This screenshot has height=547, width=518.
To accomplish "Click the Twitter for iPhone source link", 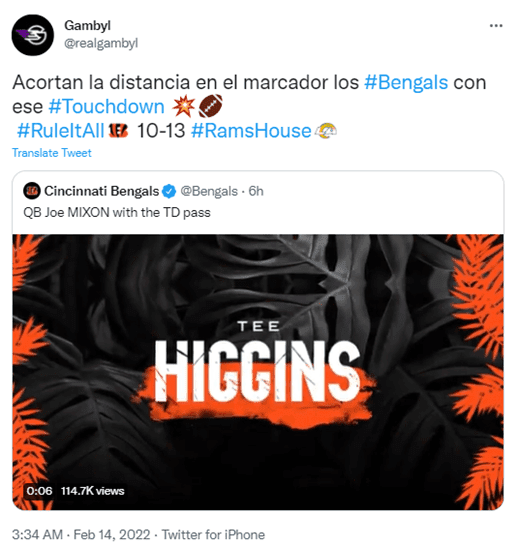I will [x=213, y=534].
